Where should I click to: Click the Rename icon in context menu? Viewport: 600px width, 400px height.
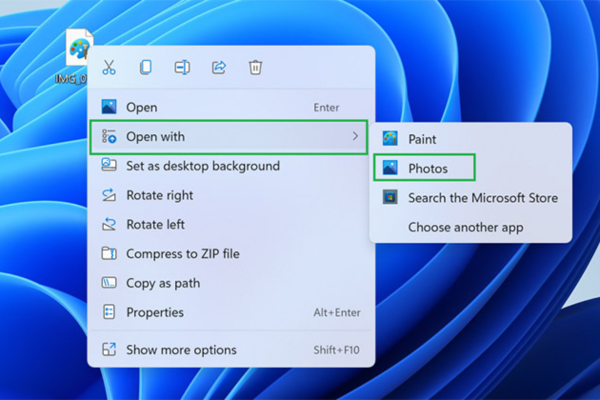182,67
